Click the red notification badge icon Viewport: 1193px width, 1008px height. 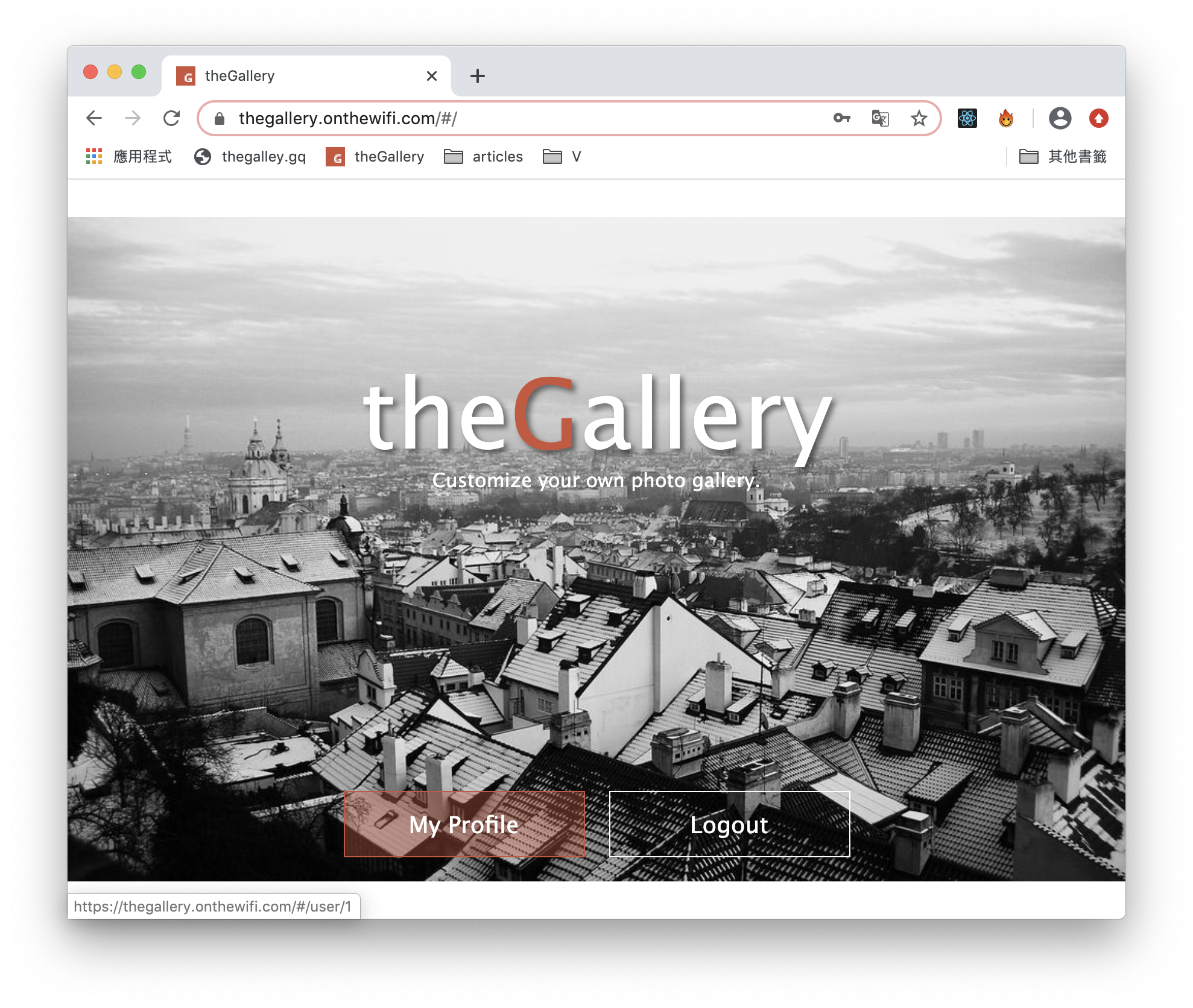point(1097,118)
